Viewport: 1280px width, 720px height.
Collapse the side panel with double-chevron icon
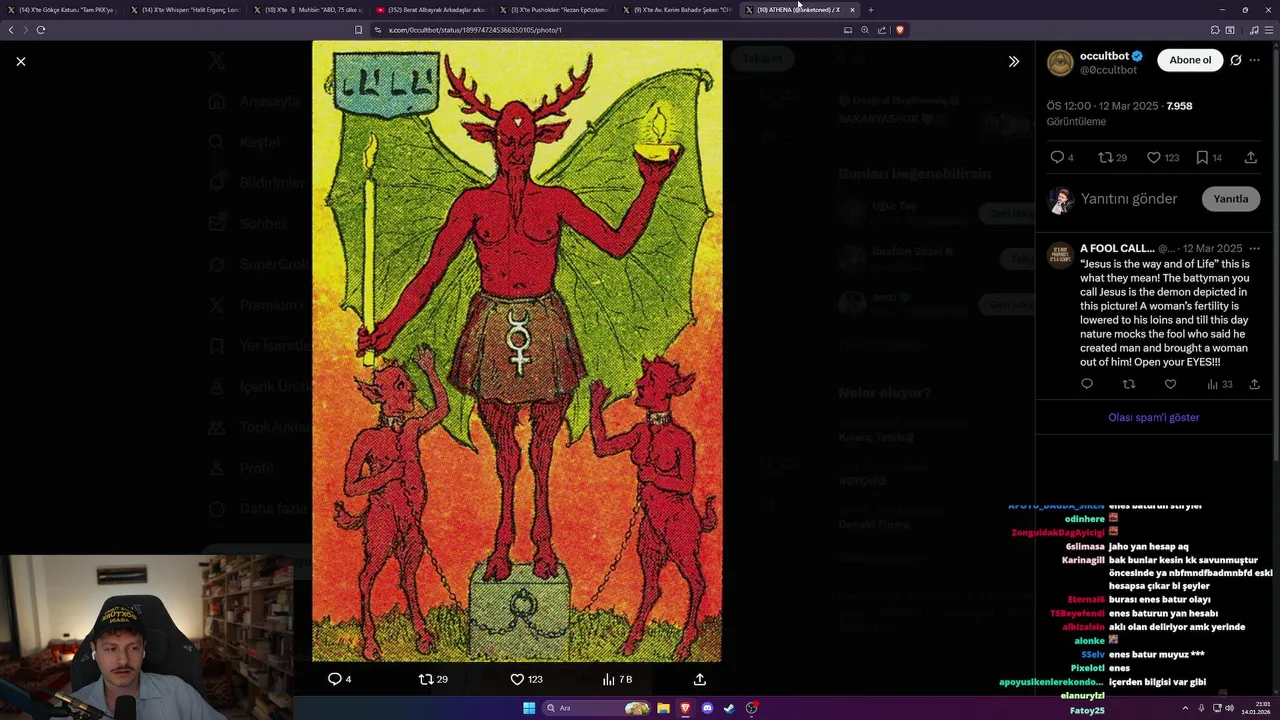coord(1014,61)
